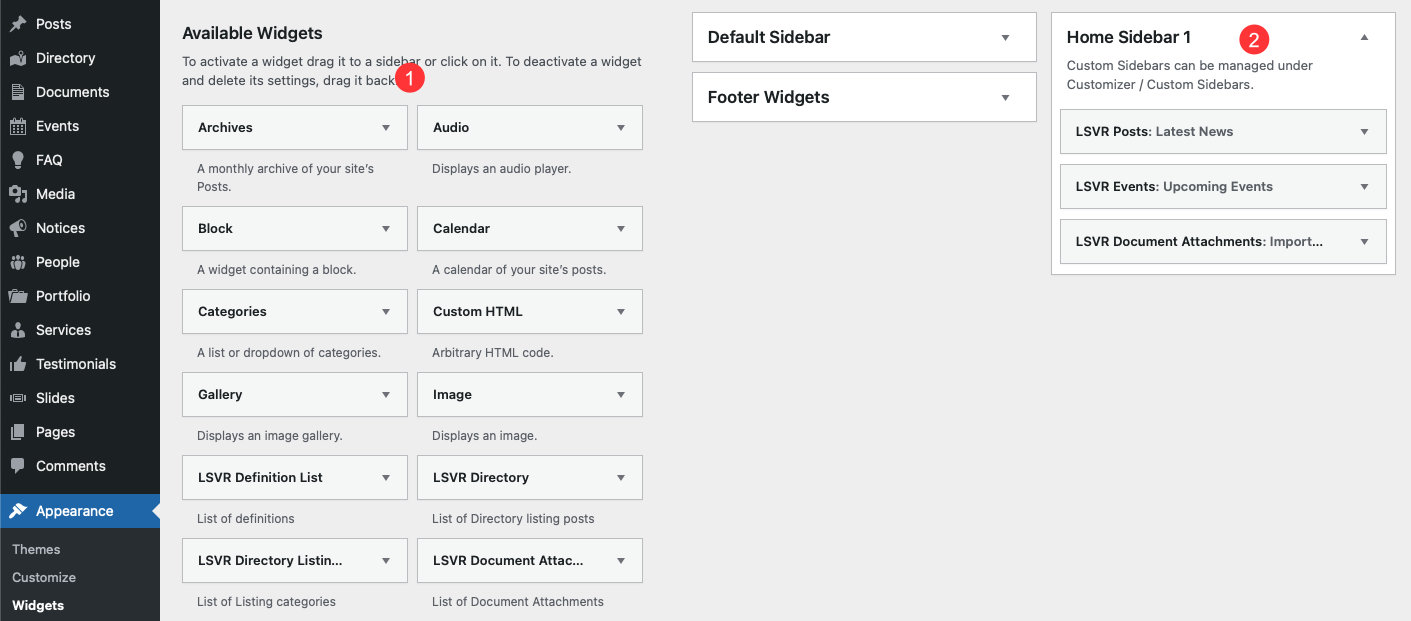Click the Posts pushpin icon
Screen dimensions: 1411x621
(18, 24)
